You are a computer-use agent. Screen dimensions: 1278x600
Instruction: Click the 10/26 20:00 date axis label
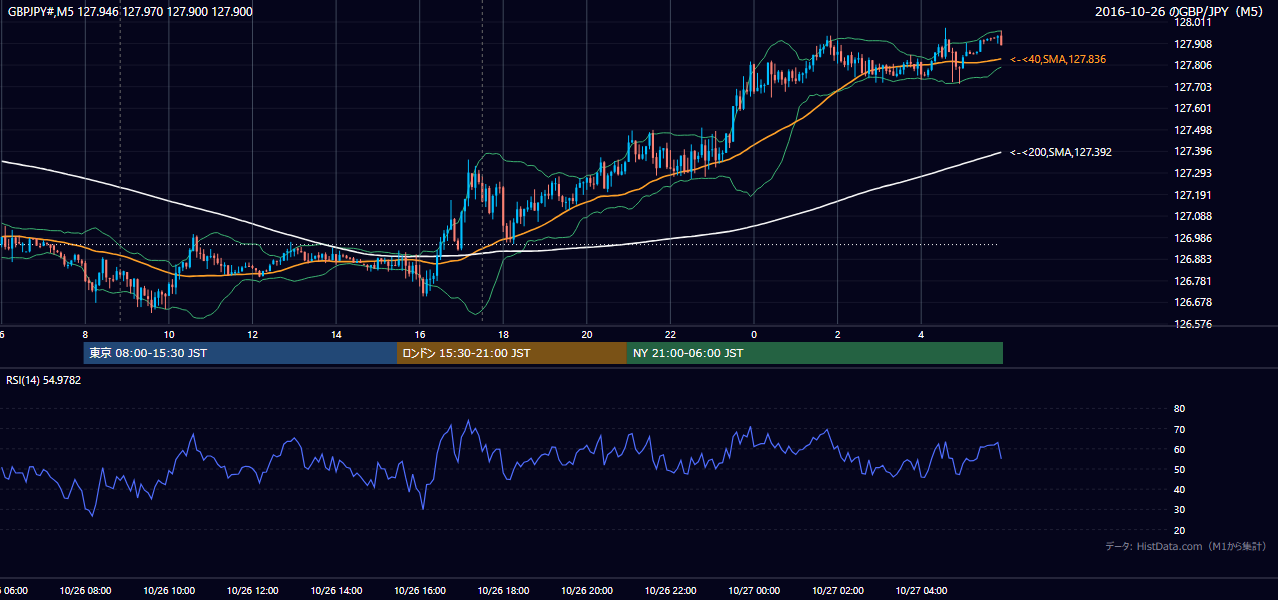(586, 591)
